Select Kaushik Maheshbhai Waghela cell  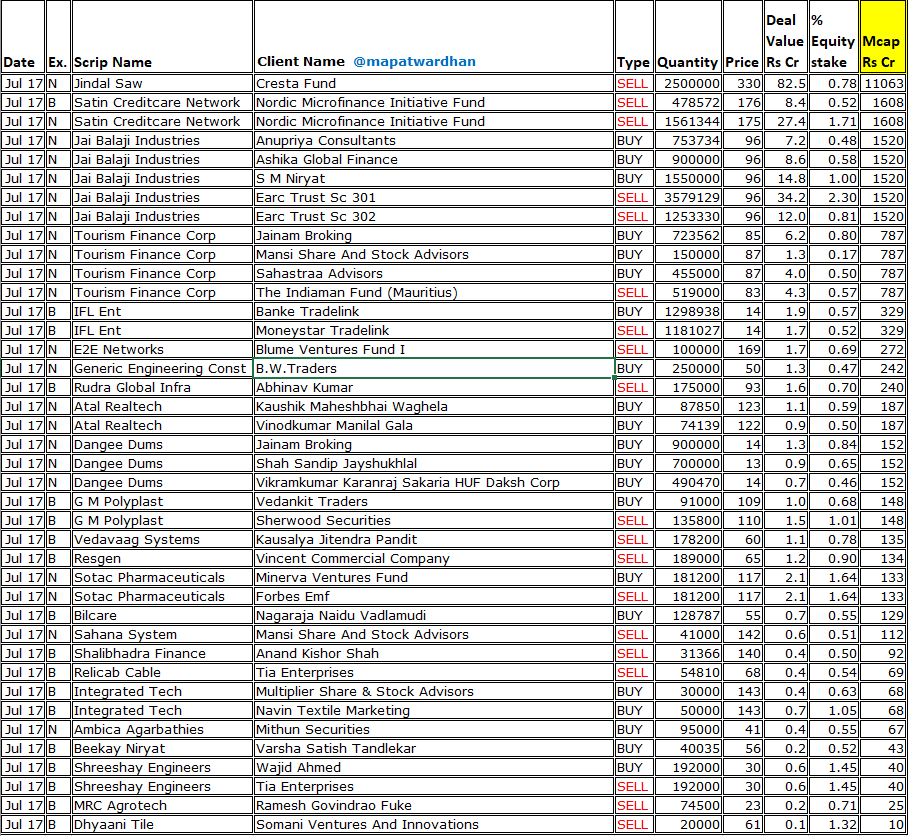pyautogui.click(x=434, y=406)
